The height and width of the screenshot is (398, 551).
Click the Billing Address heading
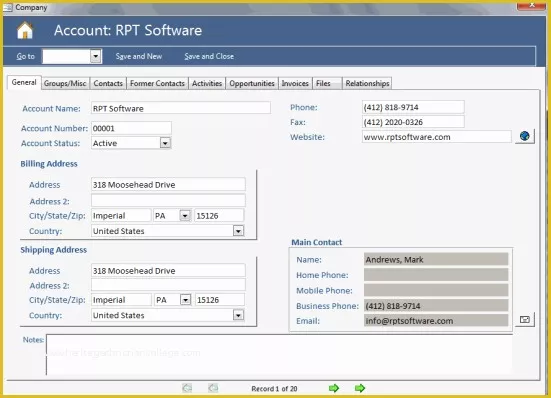pos(49,164)
